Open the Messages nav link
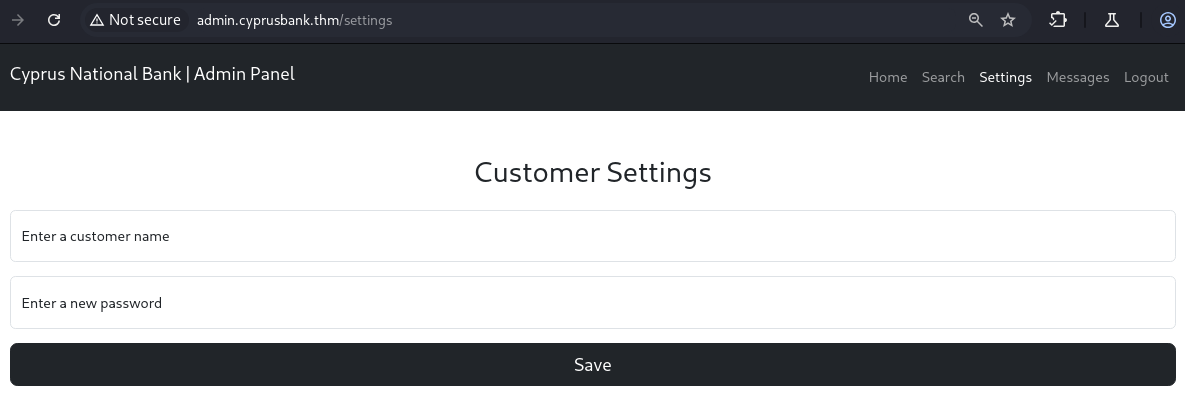The image size is (1185, 400). (x=1077, y=77)
